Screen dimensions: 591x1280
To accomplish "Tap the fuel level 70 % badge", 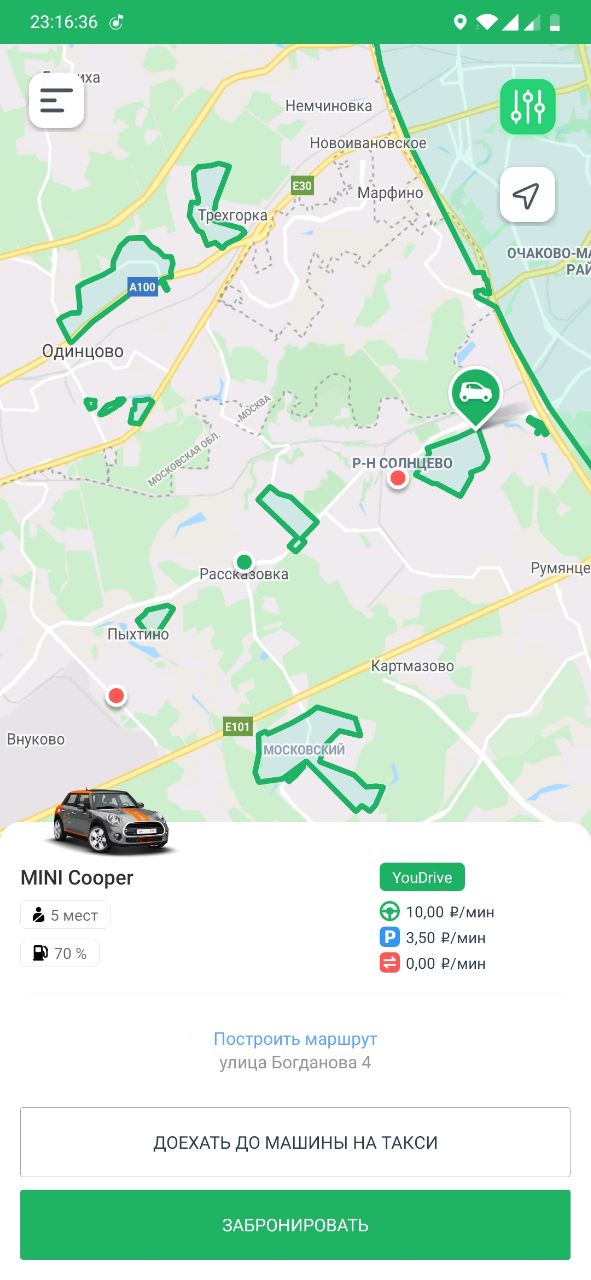I will [x=60, y=953].
